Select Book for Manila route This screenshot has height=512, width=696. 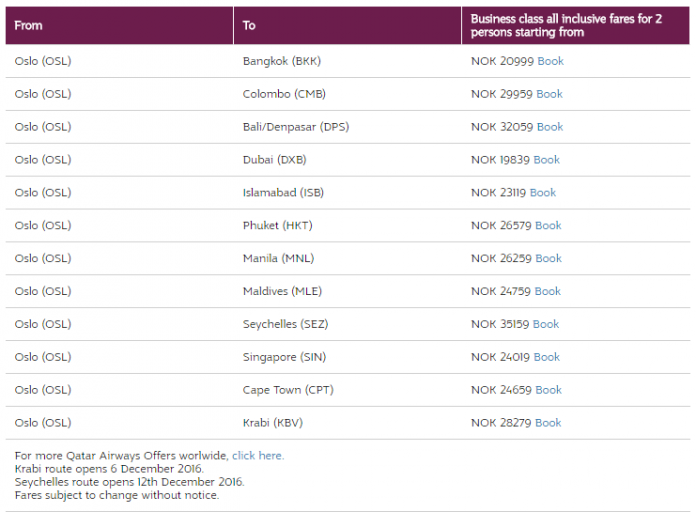[548, 258]
